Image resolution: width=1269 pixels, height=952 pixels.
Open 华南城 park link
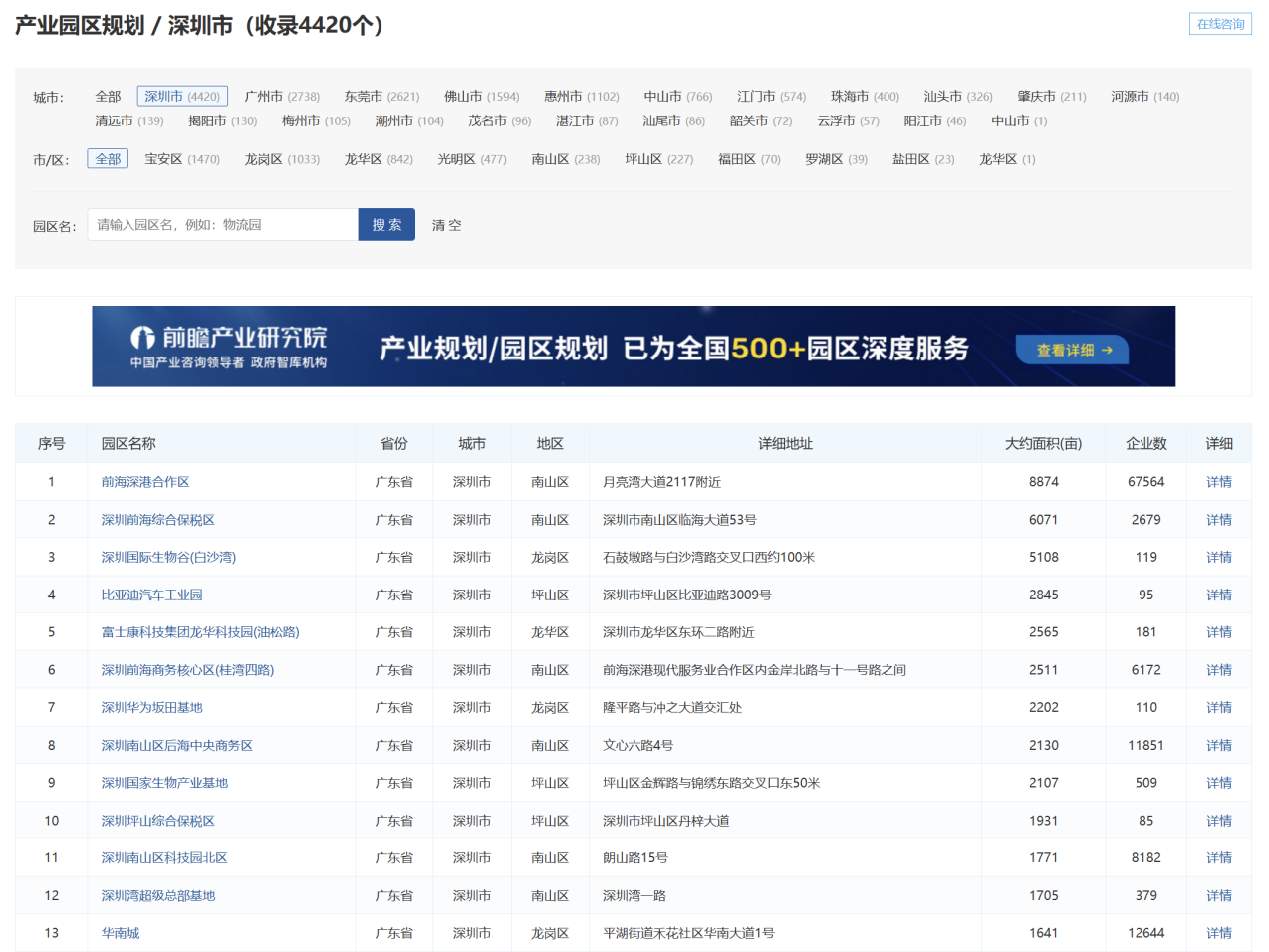(120, 933)
